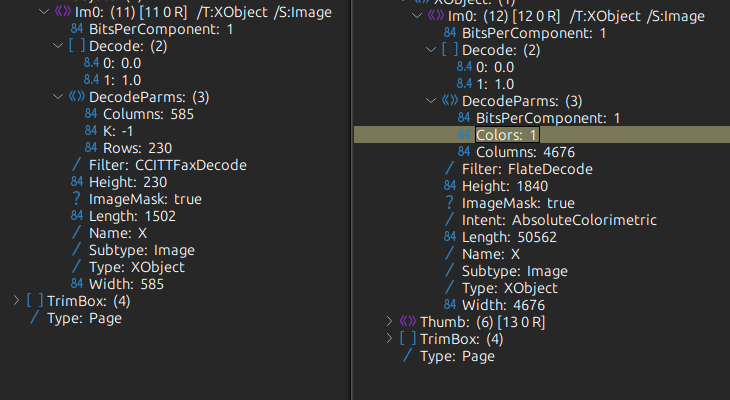The height and width of the screenshot is (400, 730).
Task: Click the real number icon beside right 1: 1.0
Action: coord(464,84)
